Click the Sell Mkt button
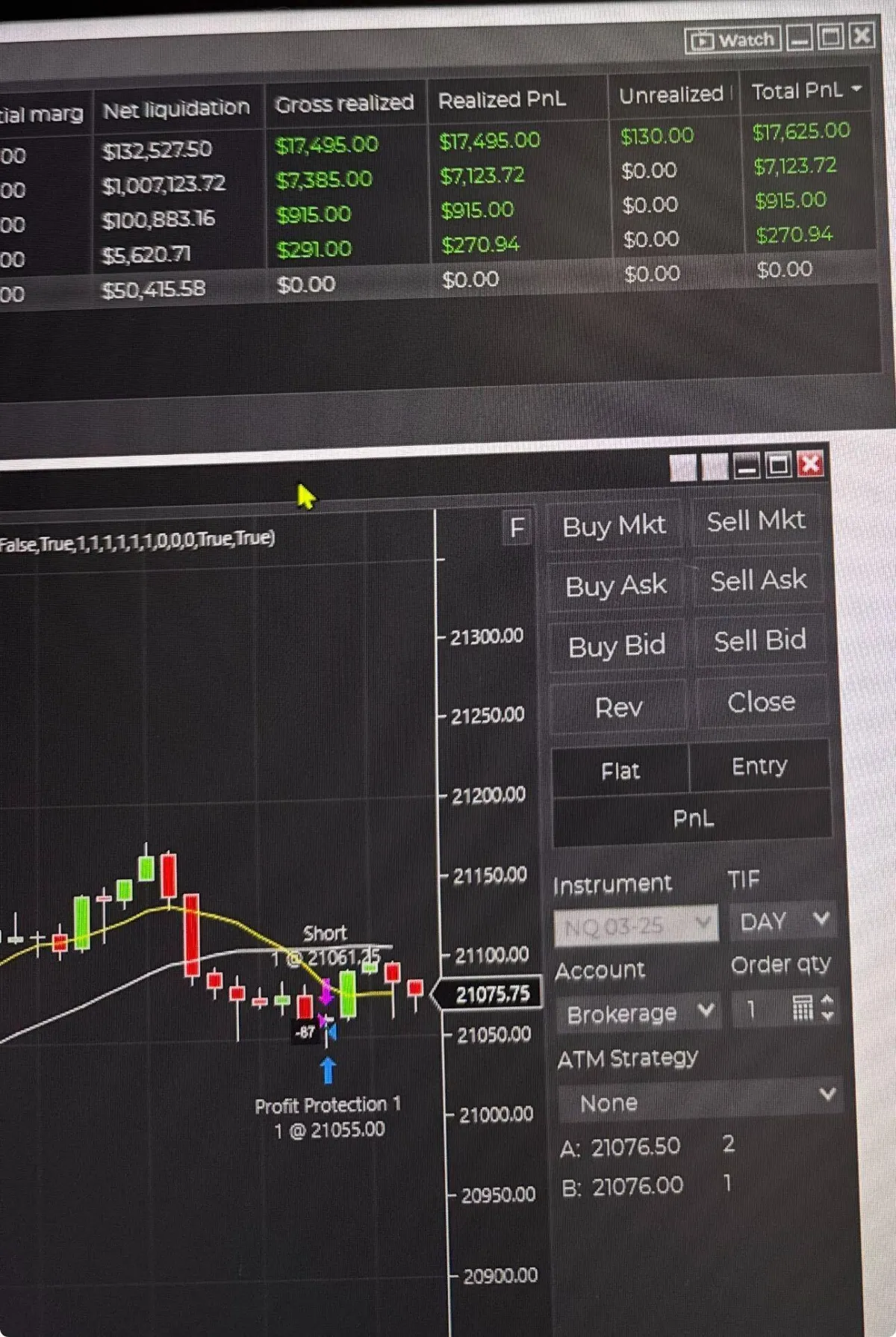 tap(756, 521)
